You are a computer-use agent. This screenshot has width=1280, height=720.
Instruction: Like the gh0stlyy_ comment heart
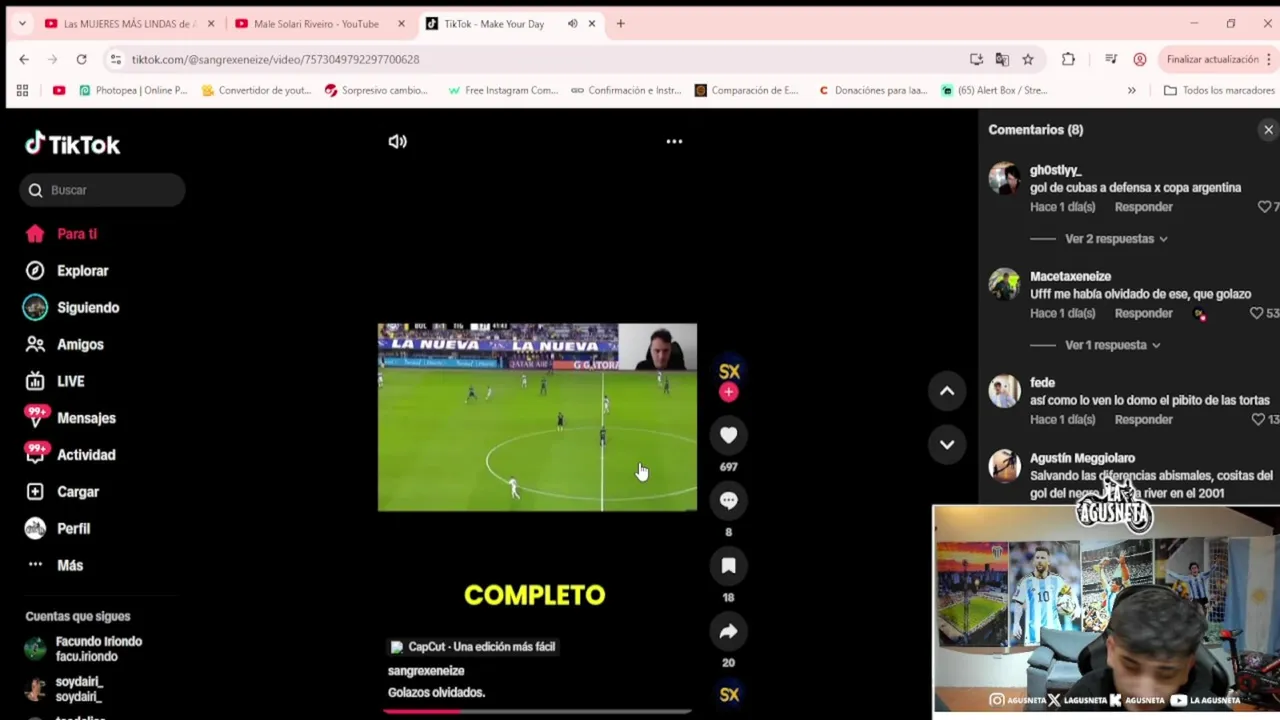(x=1264, y=207)
